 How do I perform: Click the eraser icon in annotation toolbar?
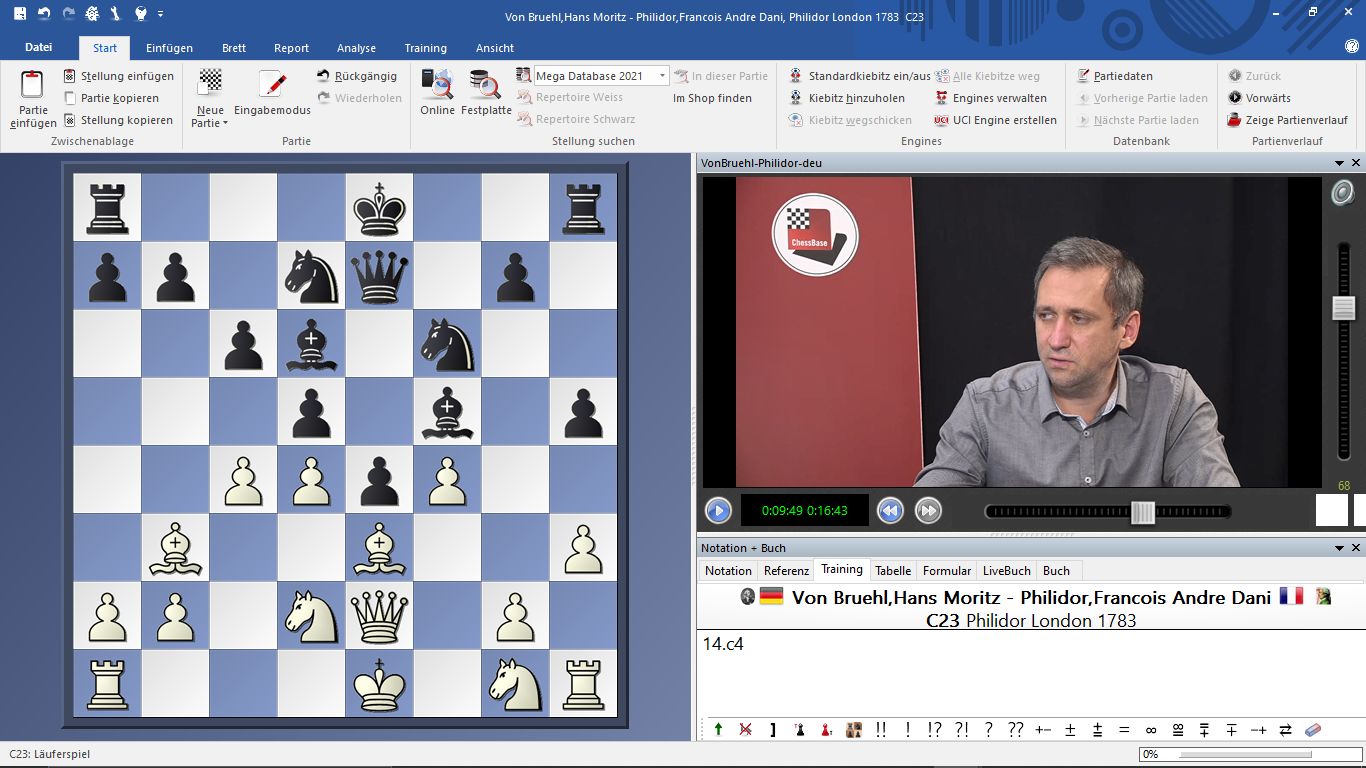point(1313,730)
